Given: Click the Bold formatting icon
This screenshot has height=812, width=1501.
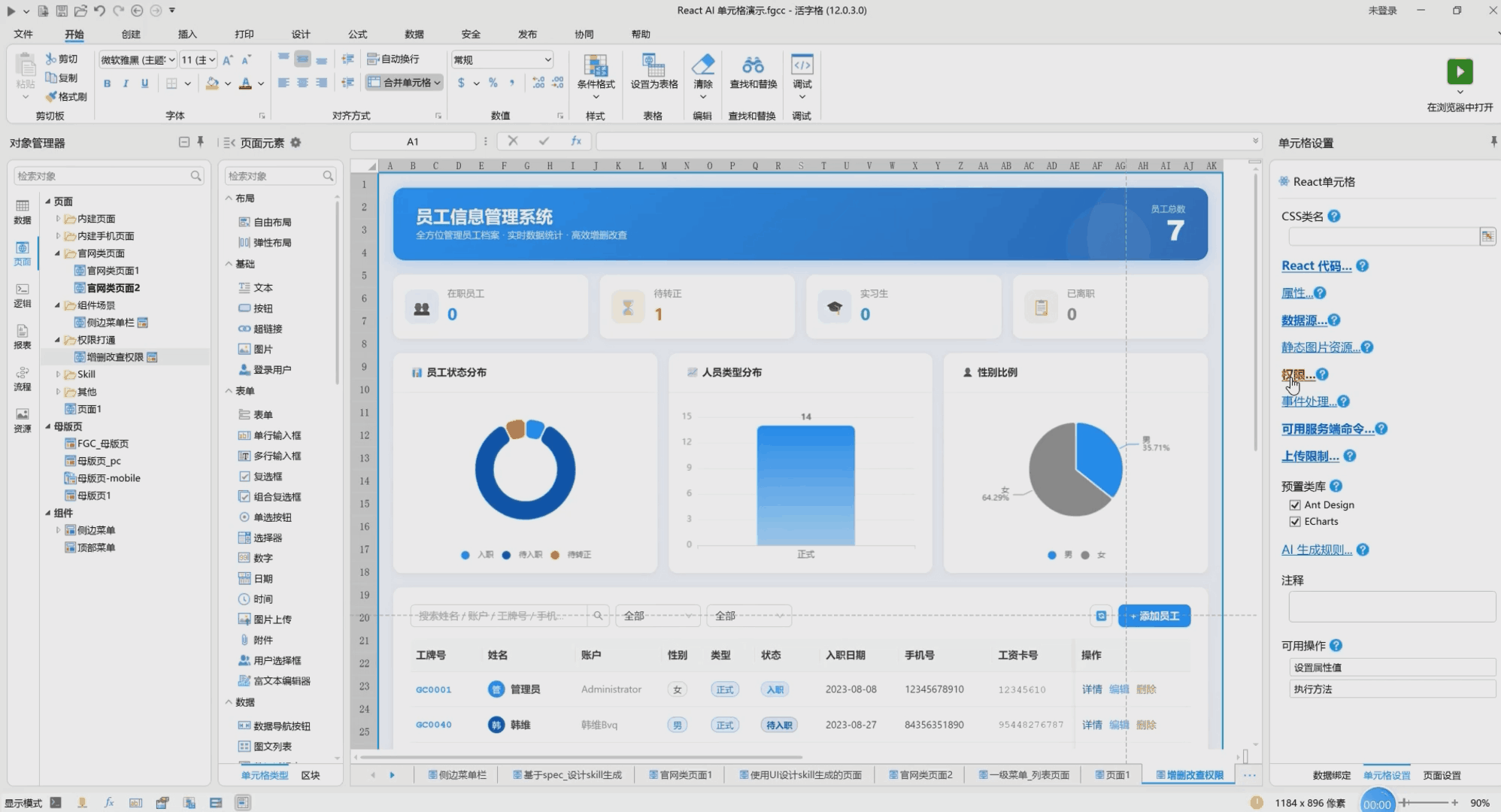Looking at the screenshot, I should tap(107, 83).
